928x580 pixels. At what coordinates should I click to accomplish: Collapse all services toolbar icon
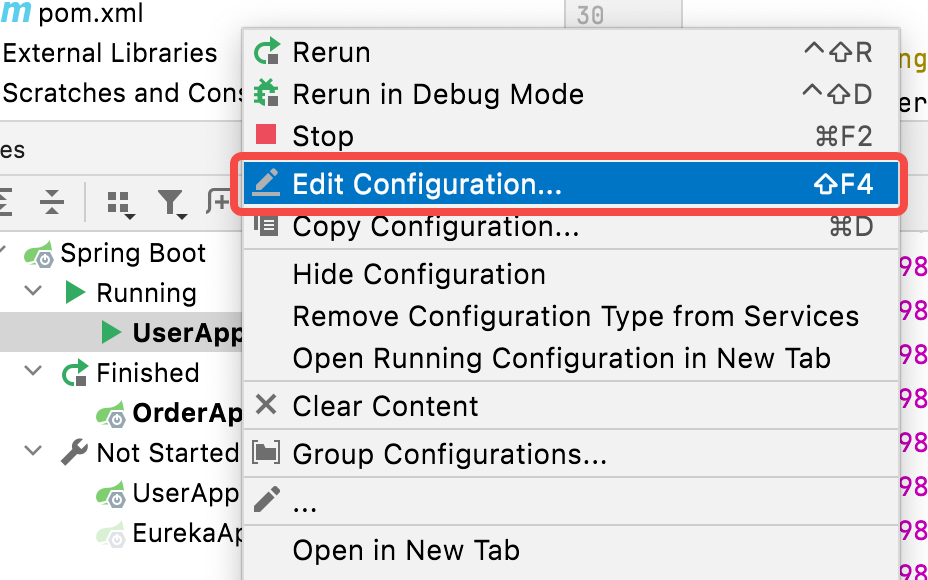tap(51, 202)
